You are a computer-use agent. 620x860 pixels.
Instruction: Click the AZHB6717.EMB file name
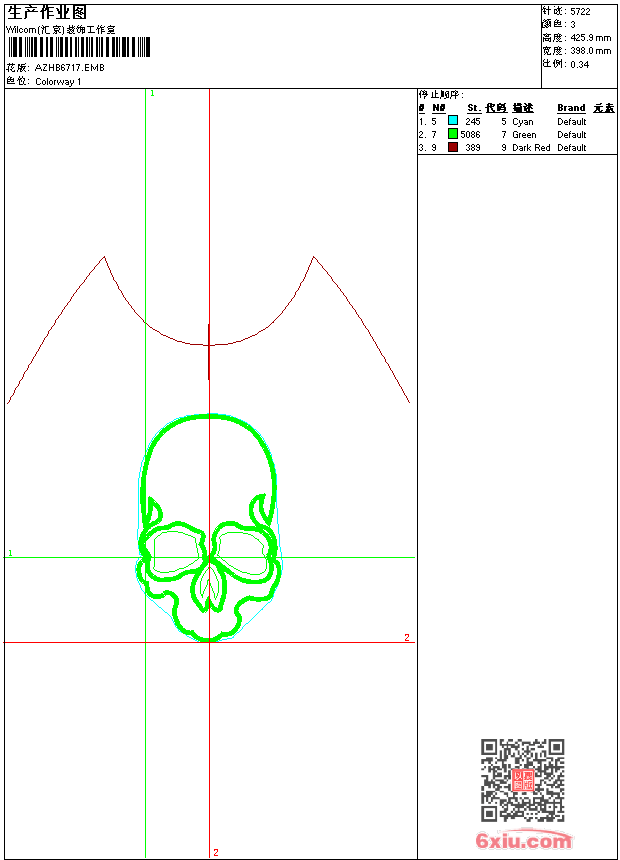click(69, 68)
